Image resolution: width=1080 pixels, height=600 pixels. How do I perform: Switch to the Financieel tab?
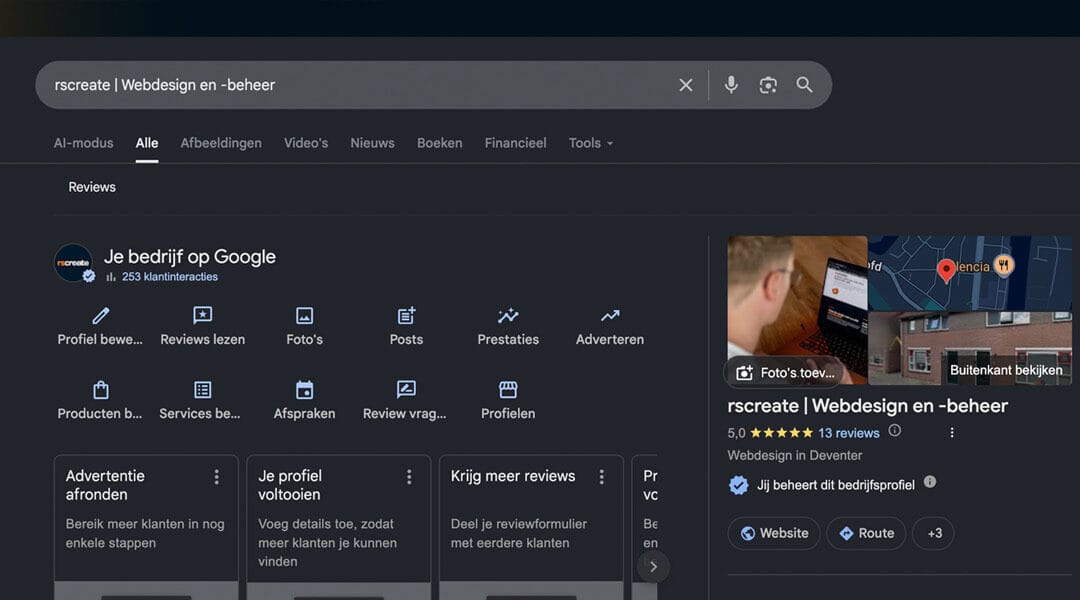click(x=515, y=143)
